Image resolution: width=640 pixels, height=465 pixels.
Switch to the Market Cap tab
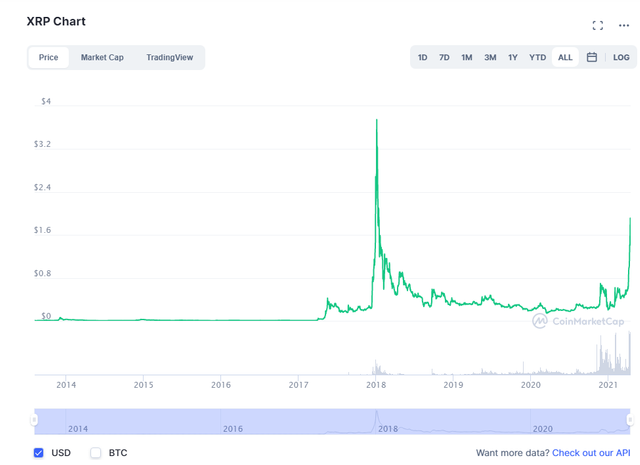(102, 57)
